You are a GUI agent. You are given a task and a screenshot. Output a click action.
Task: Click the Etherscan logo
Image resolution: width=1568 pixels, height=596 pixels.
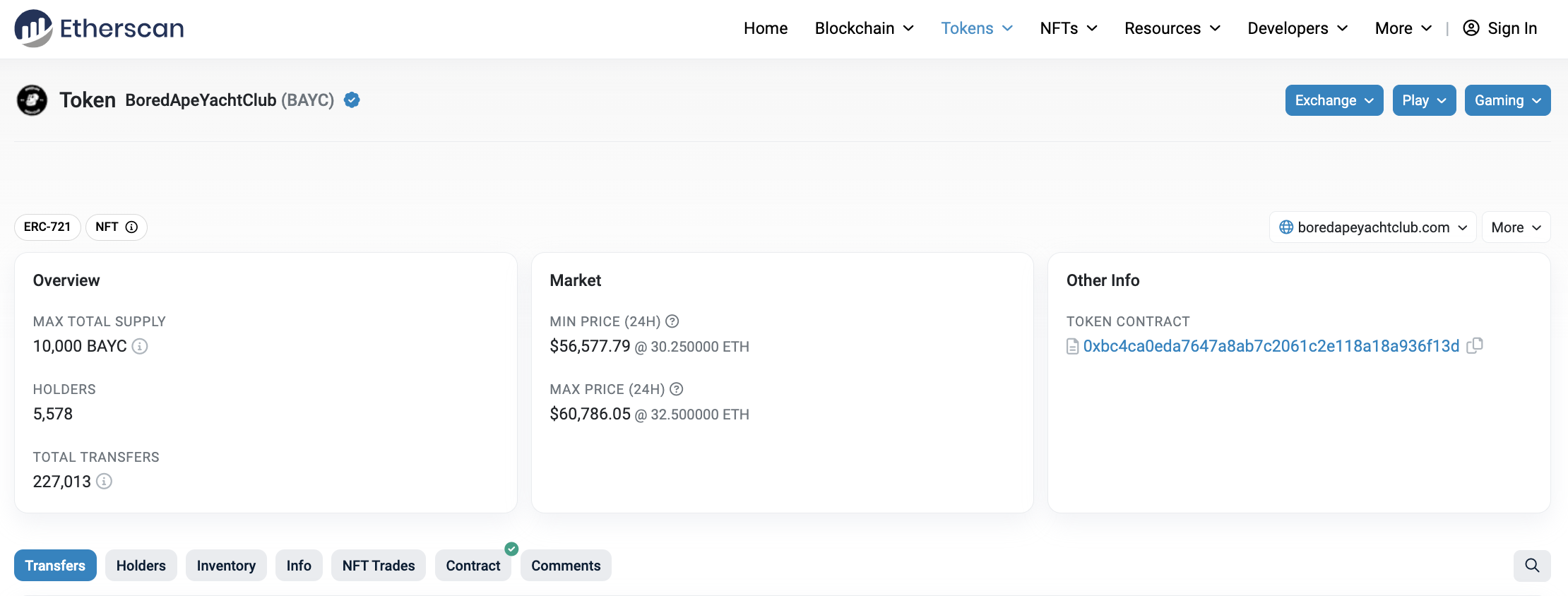(99, 28)
